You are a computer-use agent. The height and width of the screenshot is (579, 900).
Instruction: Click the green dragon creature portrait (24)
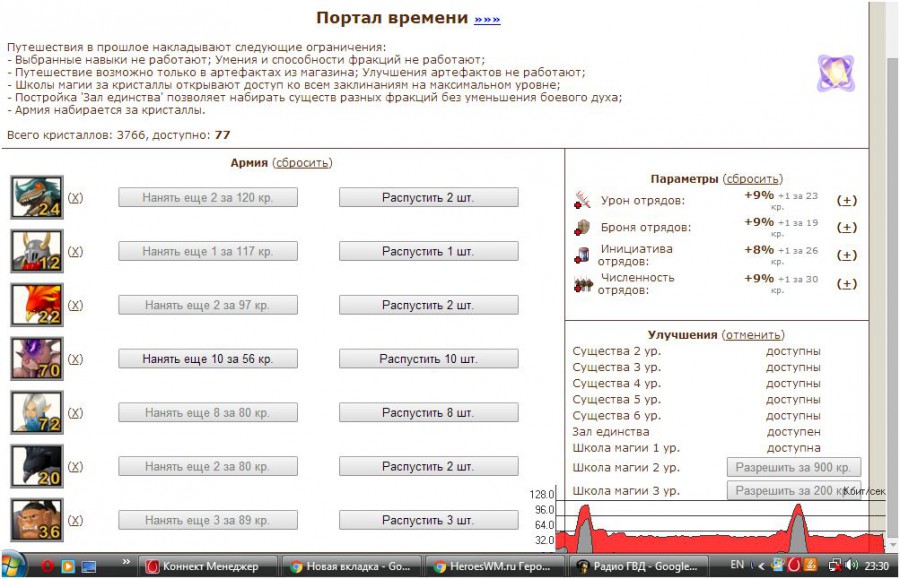click(36, 197)
